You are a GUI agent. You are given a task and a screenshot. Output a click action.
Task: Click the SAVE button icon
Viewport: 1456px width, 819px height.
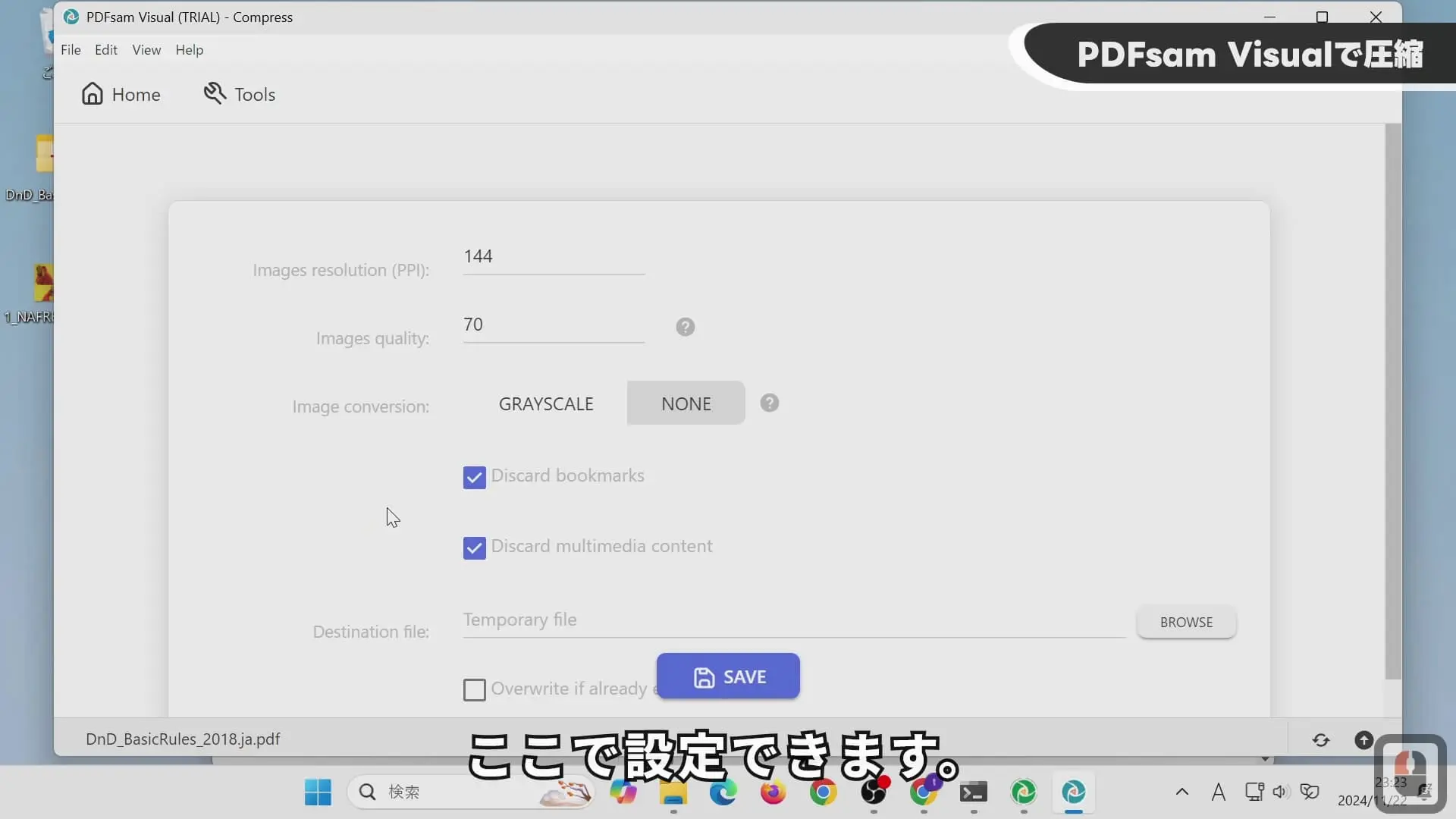703,677
